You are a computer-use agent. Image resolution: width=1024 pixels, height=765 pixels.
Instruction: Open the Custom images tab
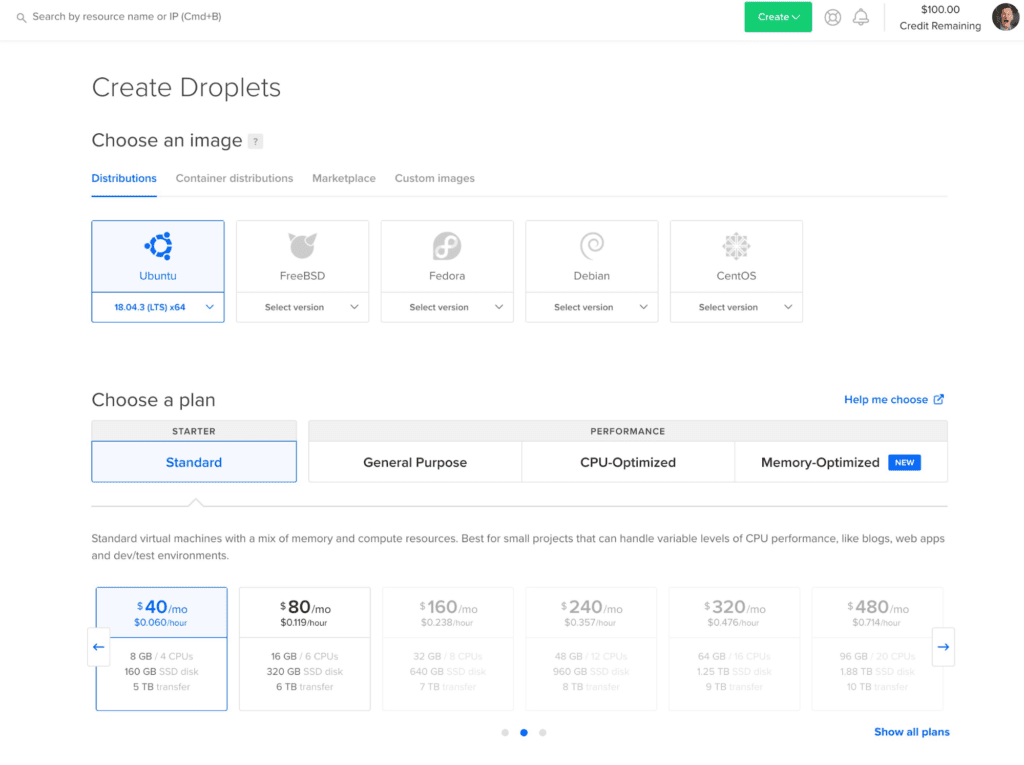[x=434, y=178]
